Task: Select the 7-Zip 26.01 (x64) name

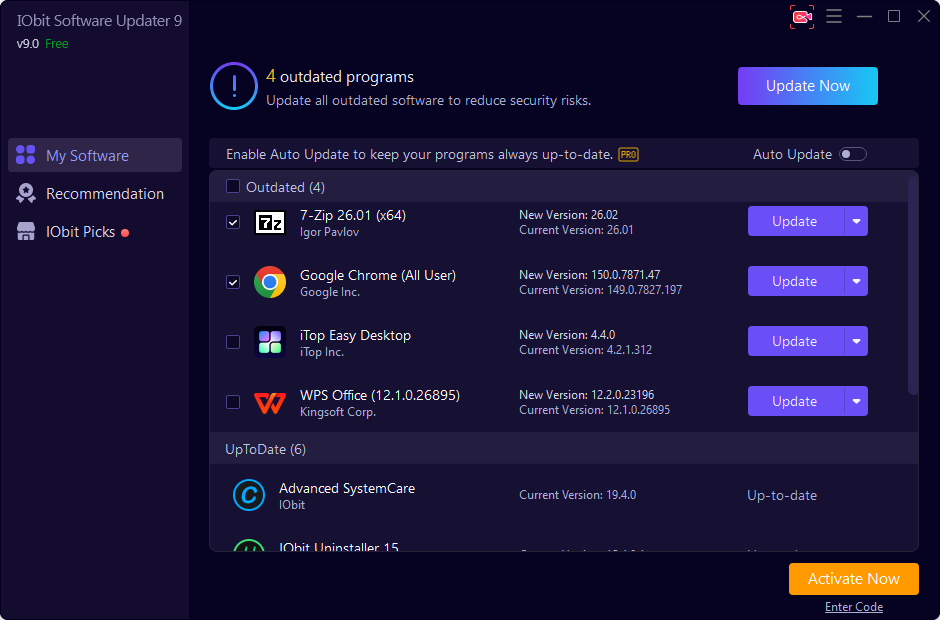Action: click(x=352, y=215)
